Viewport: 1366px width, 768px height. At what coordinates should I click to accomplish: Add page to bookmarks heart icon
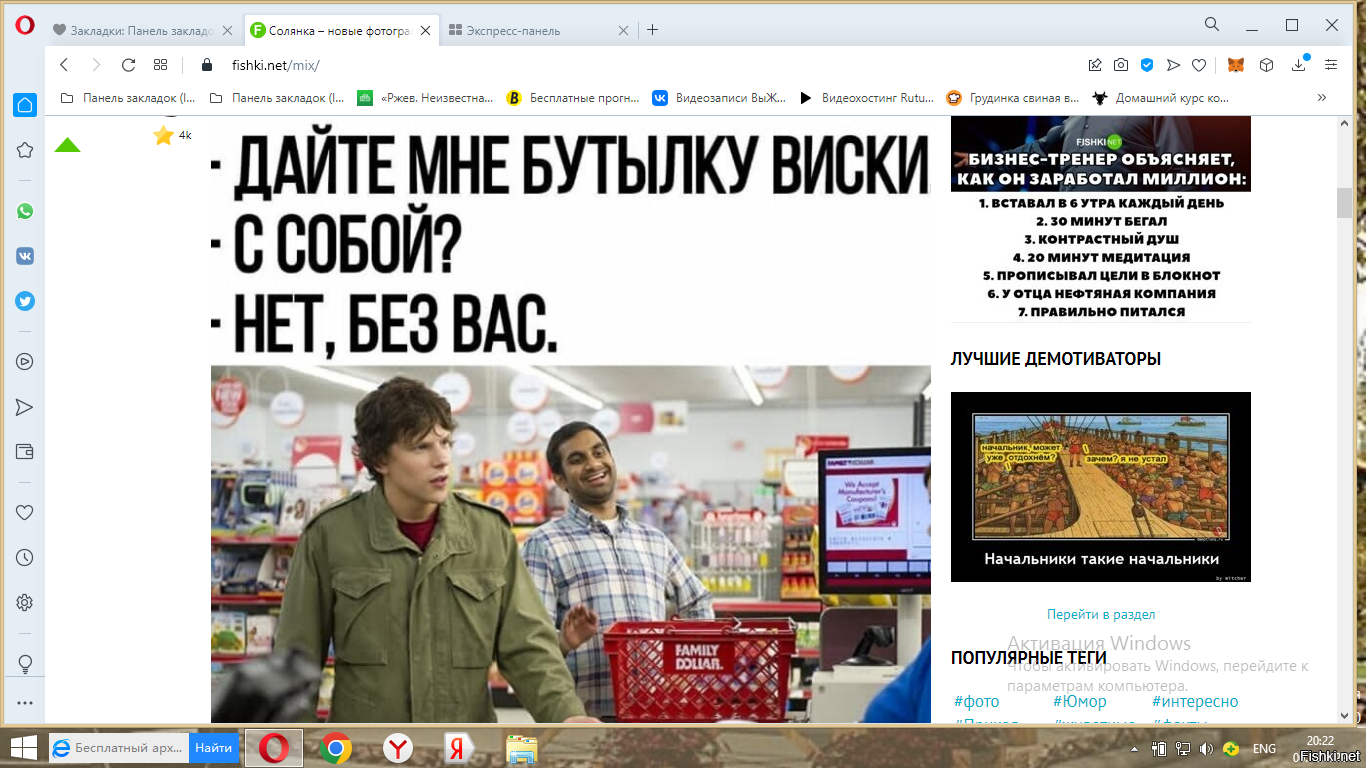pos(1199,65)
